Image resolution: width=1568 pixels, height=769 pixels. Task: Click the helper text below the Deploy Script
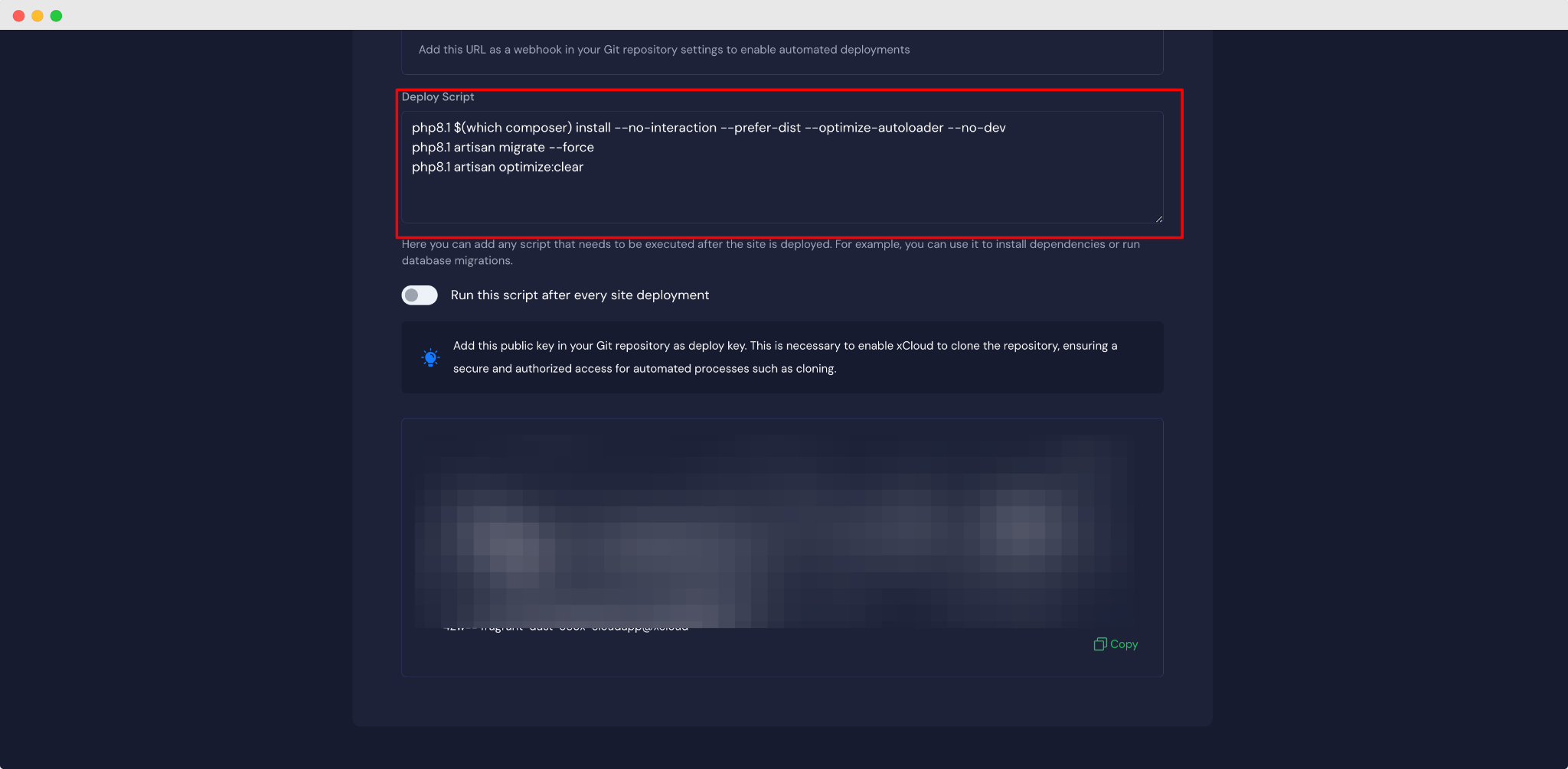tap(770, 253)
